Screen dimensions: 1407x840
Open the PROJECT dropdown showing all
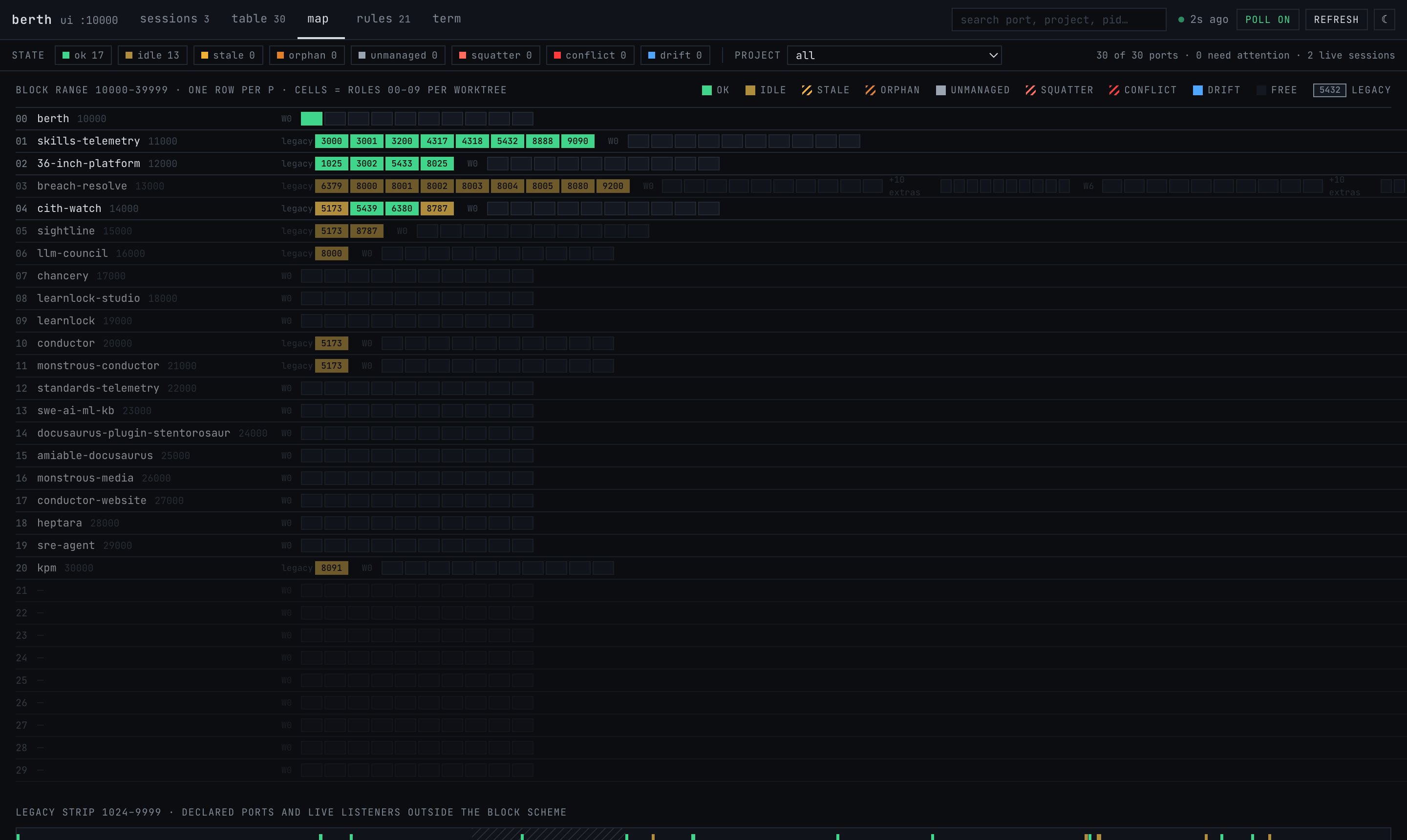(894, 55)
